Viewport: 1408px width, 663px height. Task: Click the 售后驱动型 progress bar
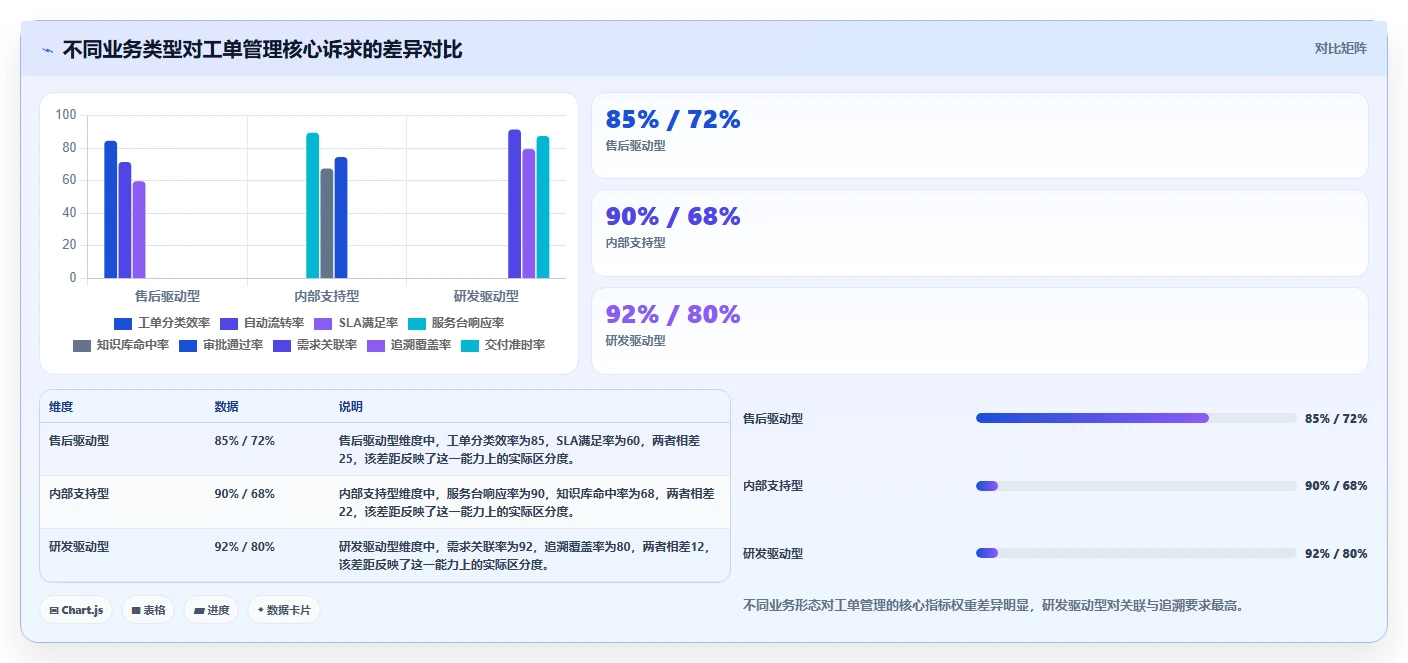[1136, 418]
